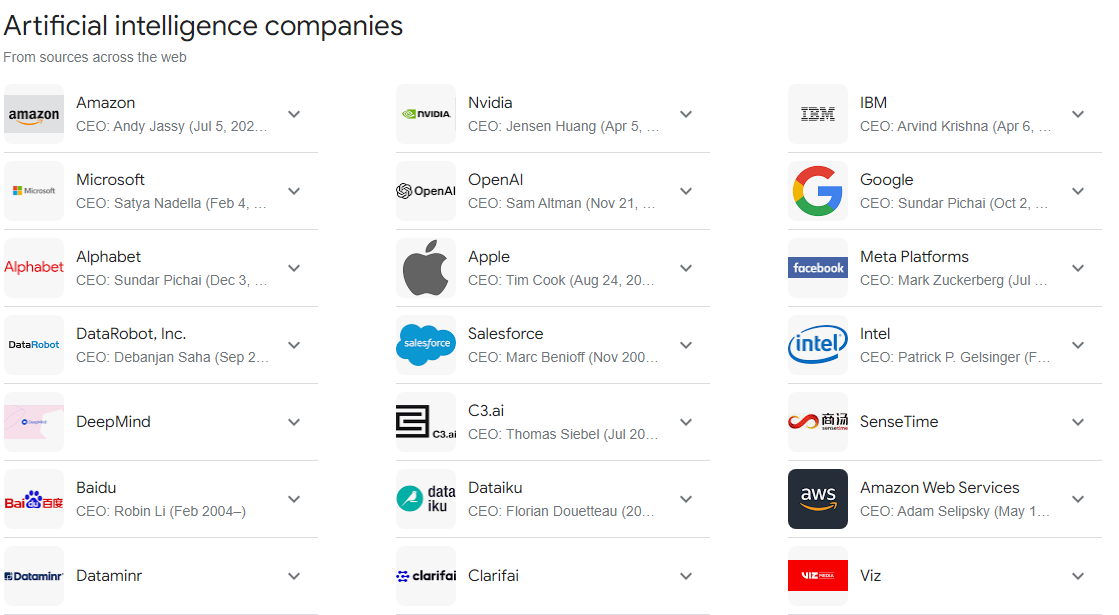The image size is (1119, 615).
Task: Expand the Microsoft company entry
Action: point(294,191)
